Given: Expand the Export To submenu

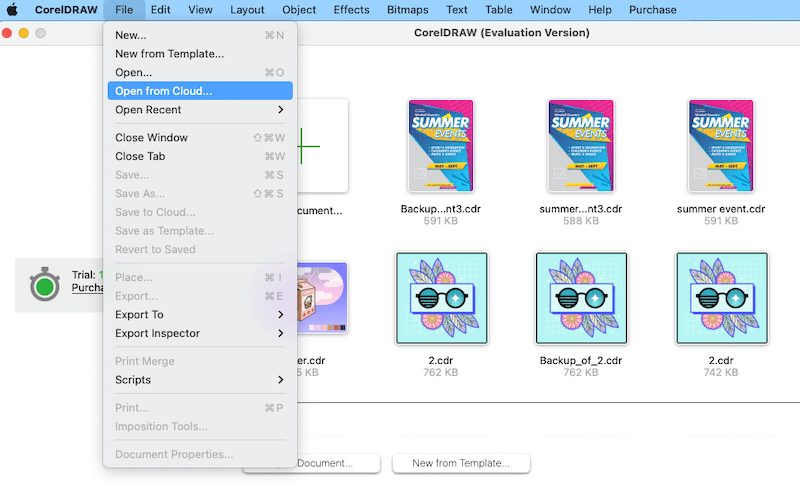Looking at the screenshot, I should click(x=200, y=315).
